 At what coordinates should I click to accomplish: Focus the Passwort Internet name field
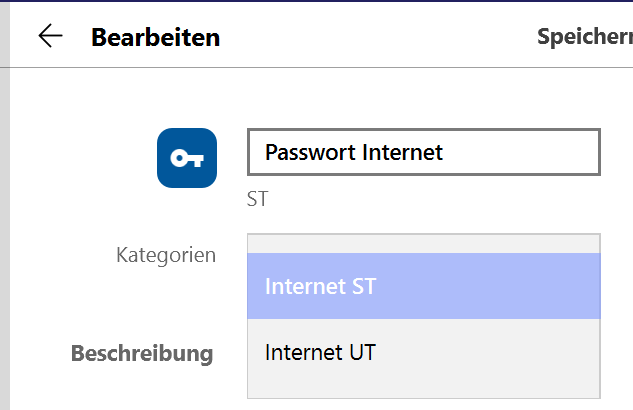[424, 152]
